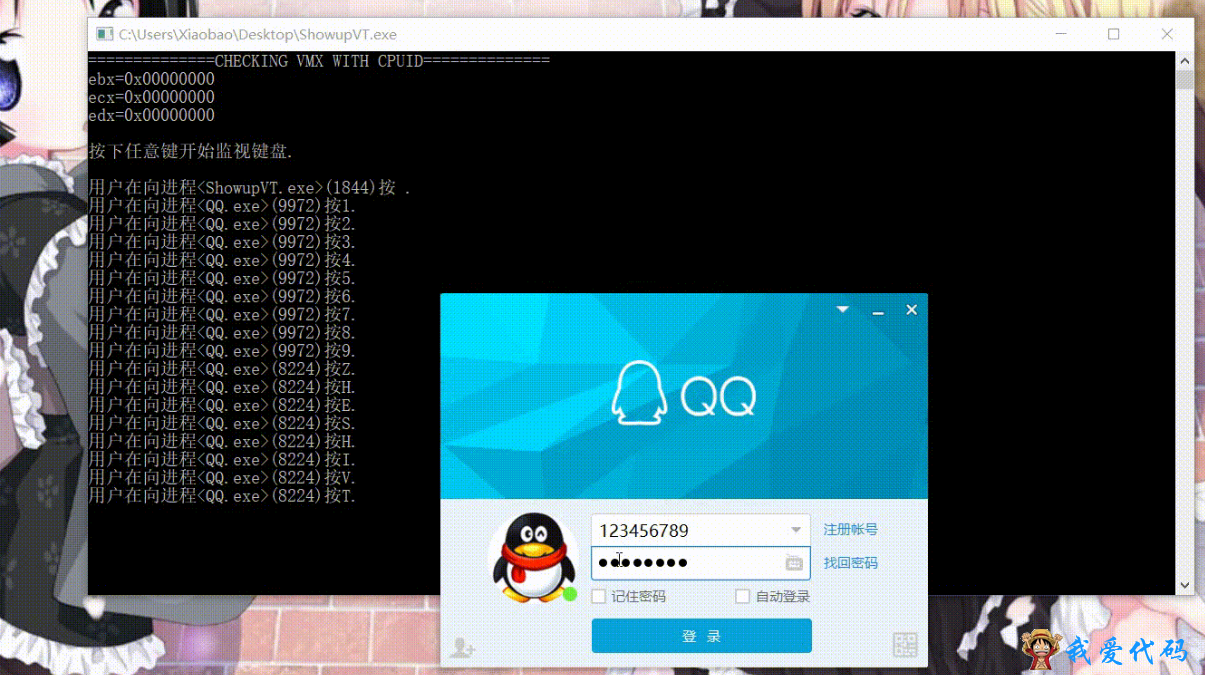Click console scrollbar down arrow
Viewport: 1205px width, 675px height.
click(x=1184, y=586)
